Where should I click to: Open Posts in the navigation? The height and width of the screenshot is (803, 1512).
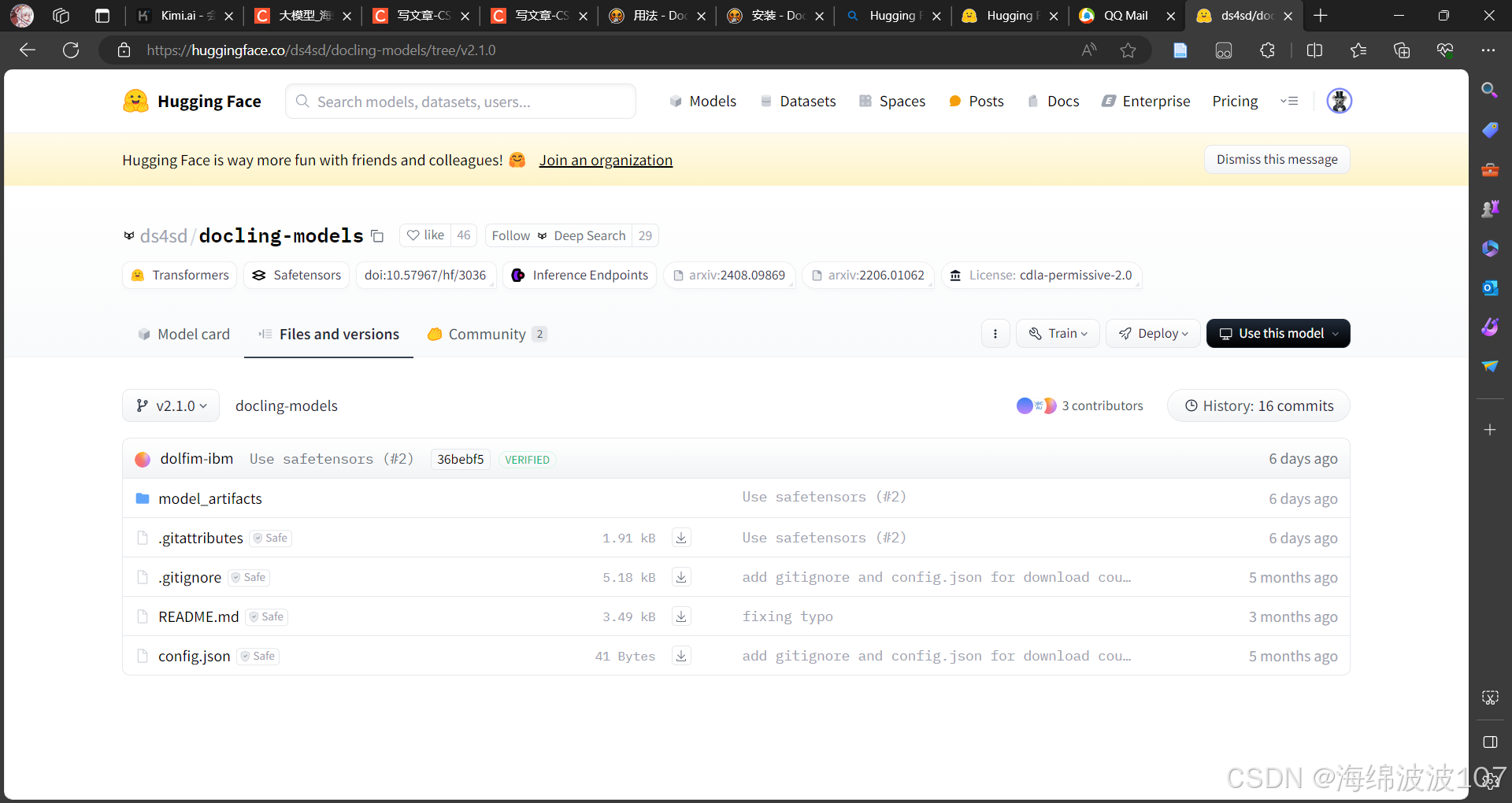point(976,101)
